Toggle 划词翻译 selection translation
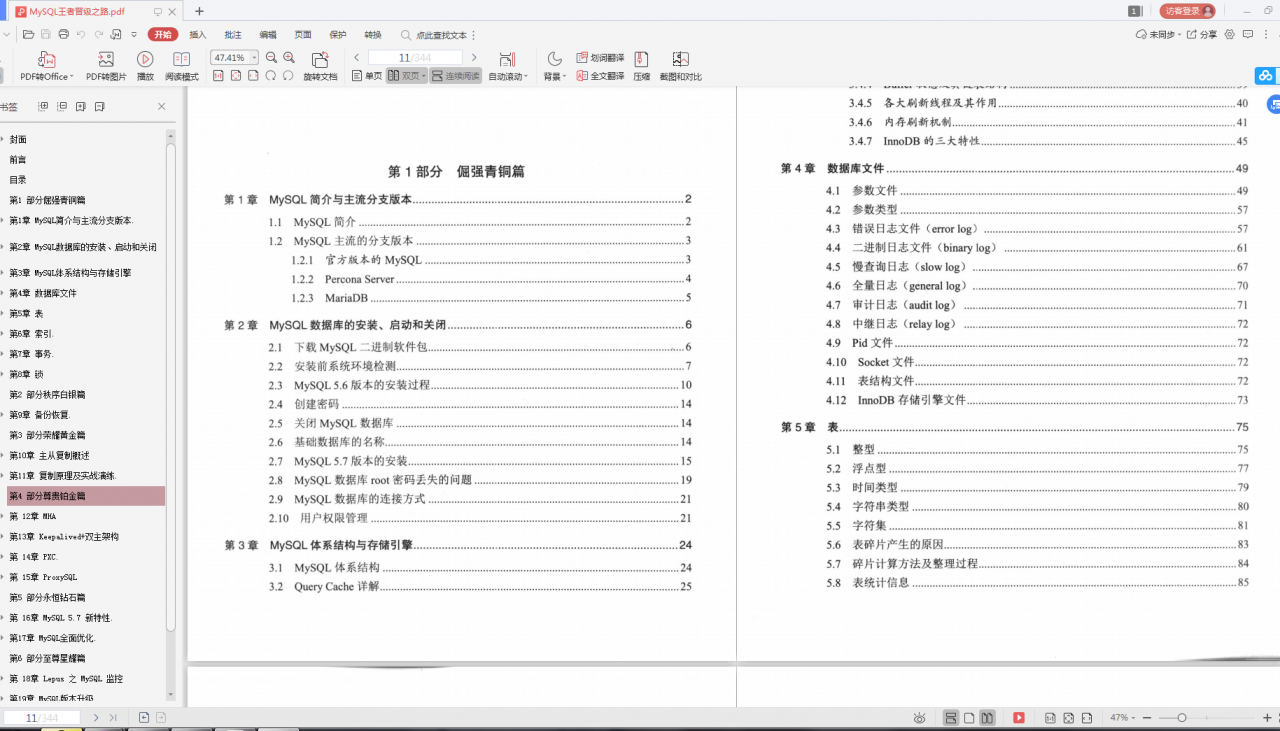The height and width of the screenshot is (731, 1280). [x=600, y=58]
